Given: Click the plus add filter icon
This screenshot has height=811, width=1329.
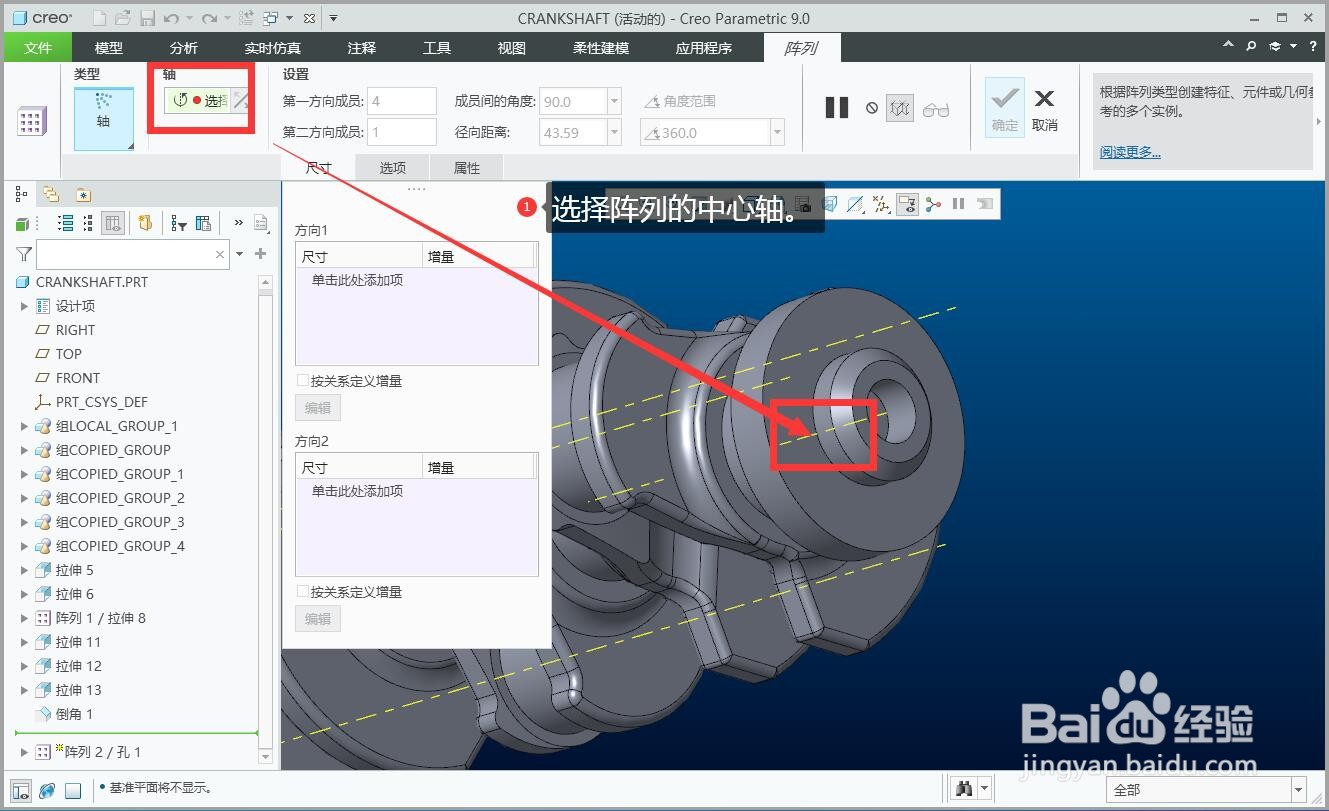Looking at the screenshot, I should click(x=261, y=254).
